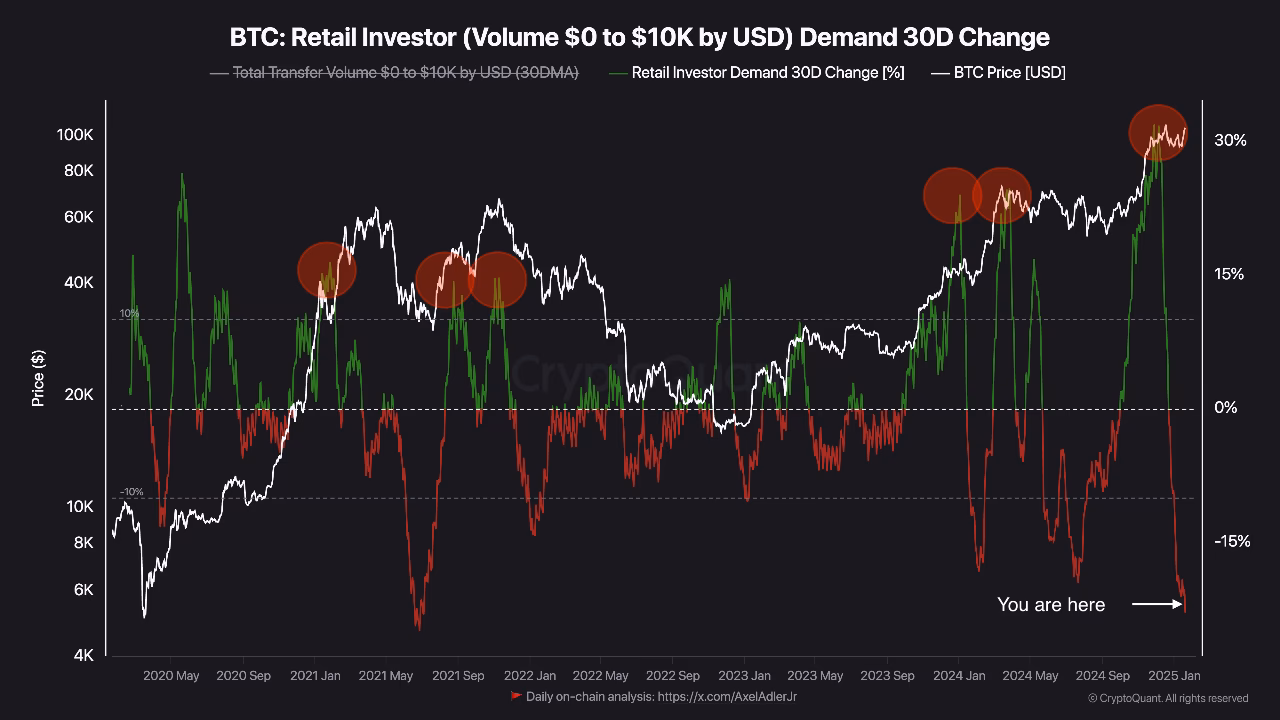Toggle the Retail Investor Demand 30D Change legend

click(767, 73)
